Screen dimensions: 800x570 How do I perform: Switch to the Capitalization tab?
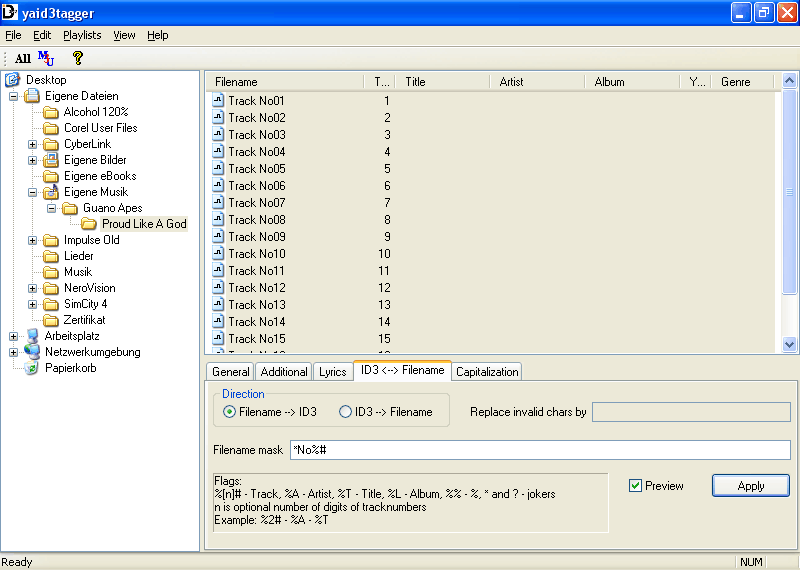pos(487,372)
